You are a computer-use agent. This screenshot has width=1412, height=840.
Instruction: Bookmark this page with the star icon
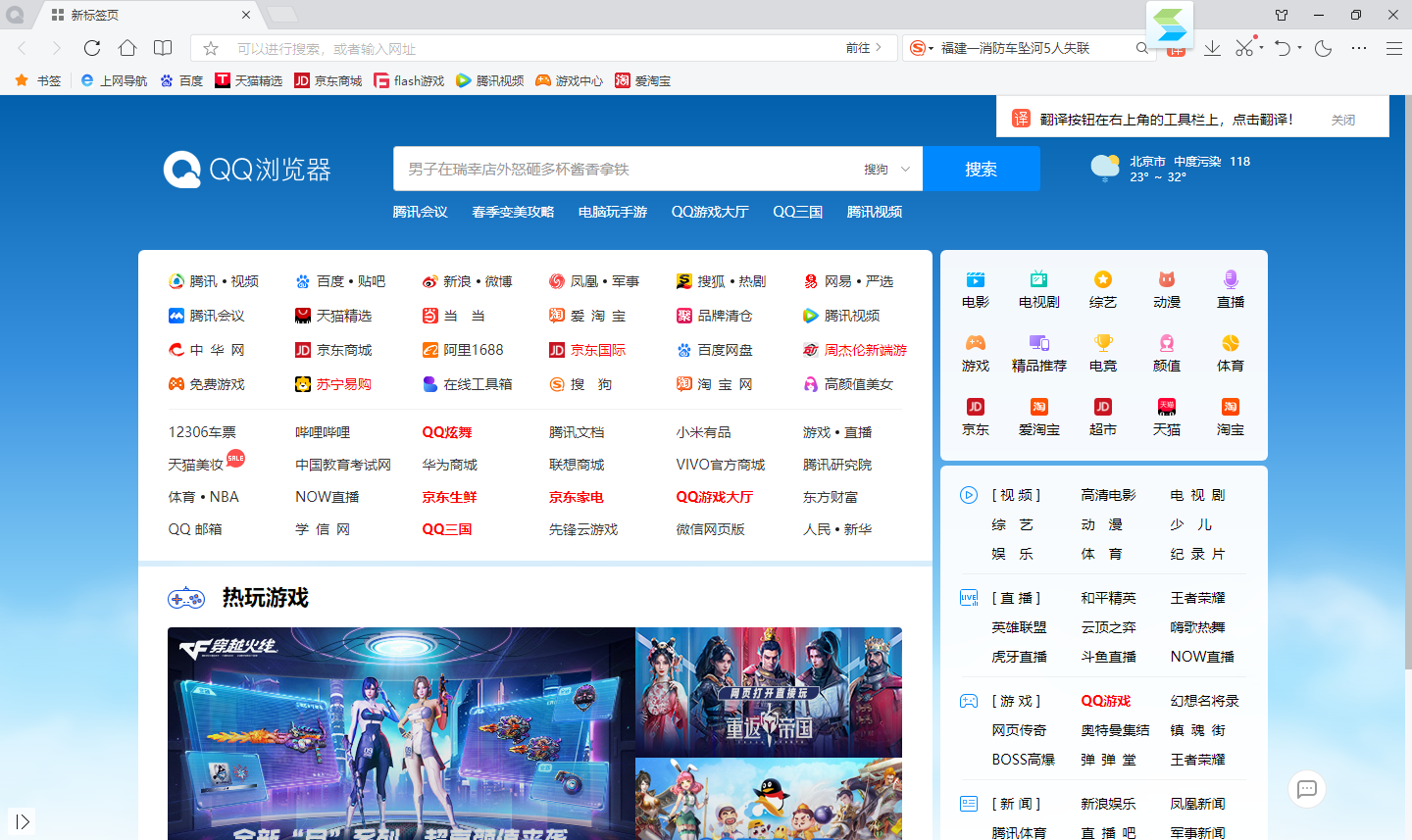(211, 48)
